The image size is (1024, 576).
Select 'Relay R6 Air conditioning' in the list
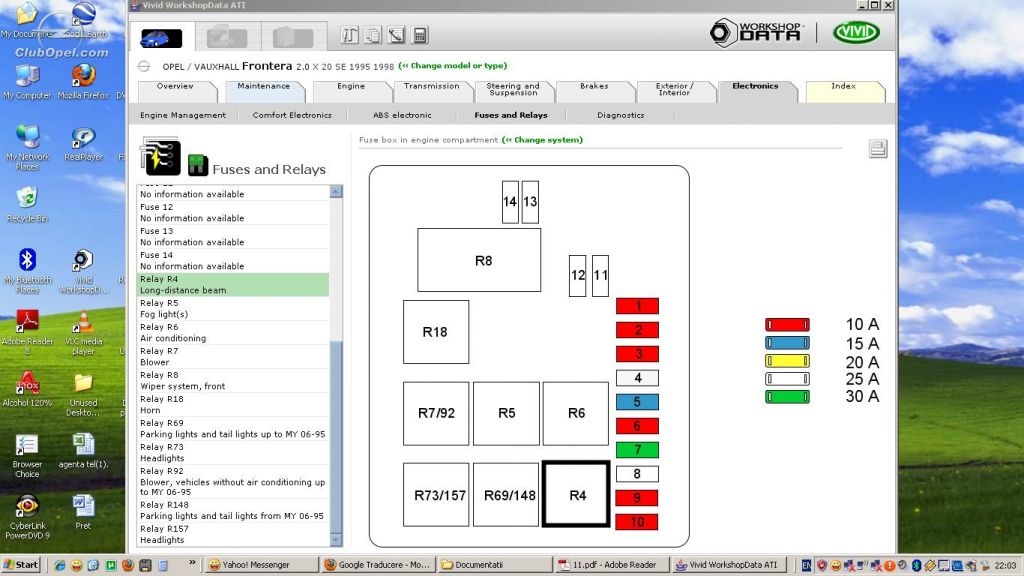click(x=233, y=333)
